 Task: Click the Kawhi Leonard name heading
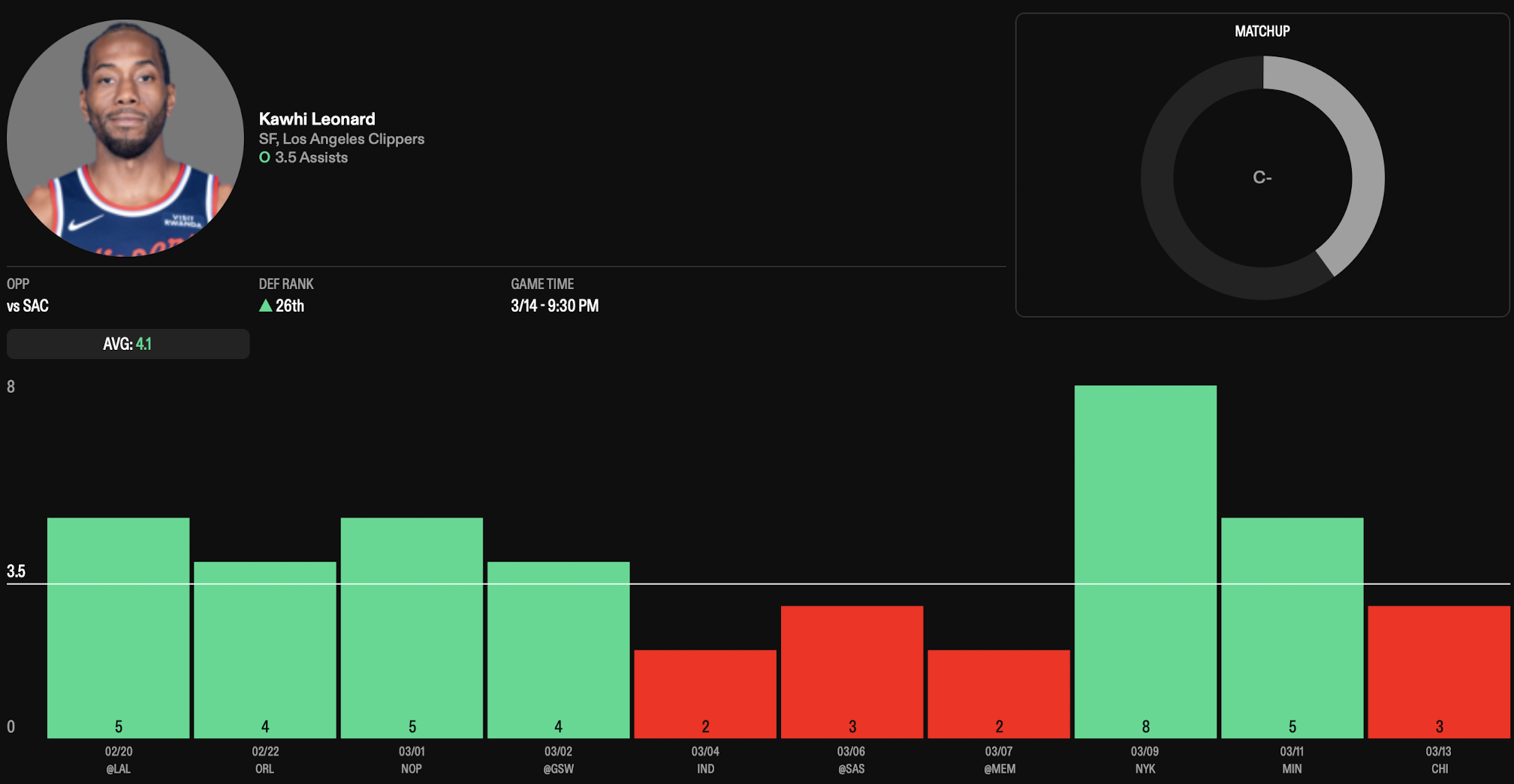316,119
